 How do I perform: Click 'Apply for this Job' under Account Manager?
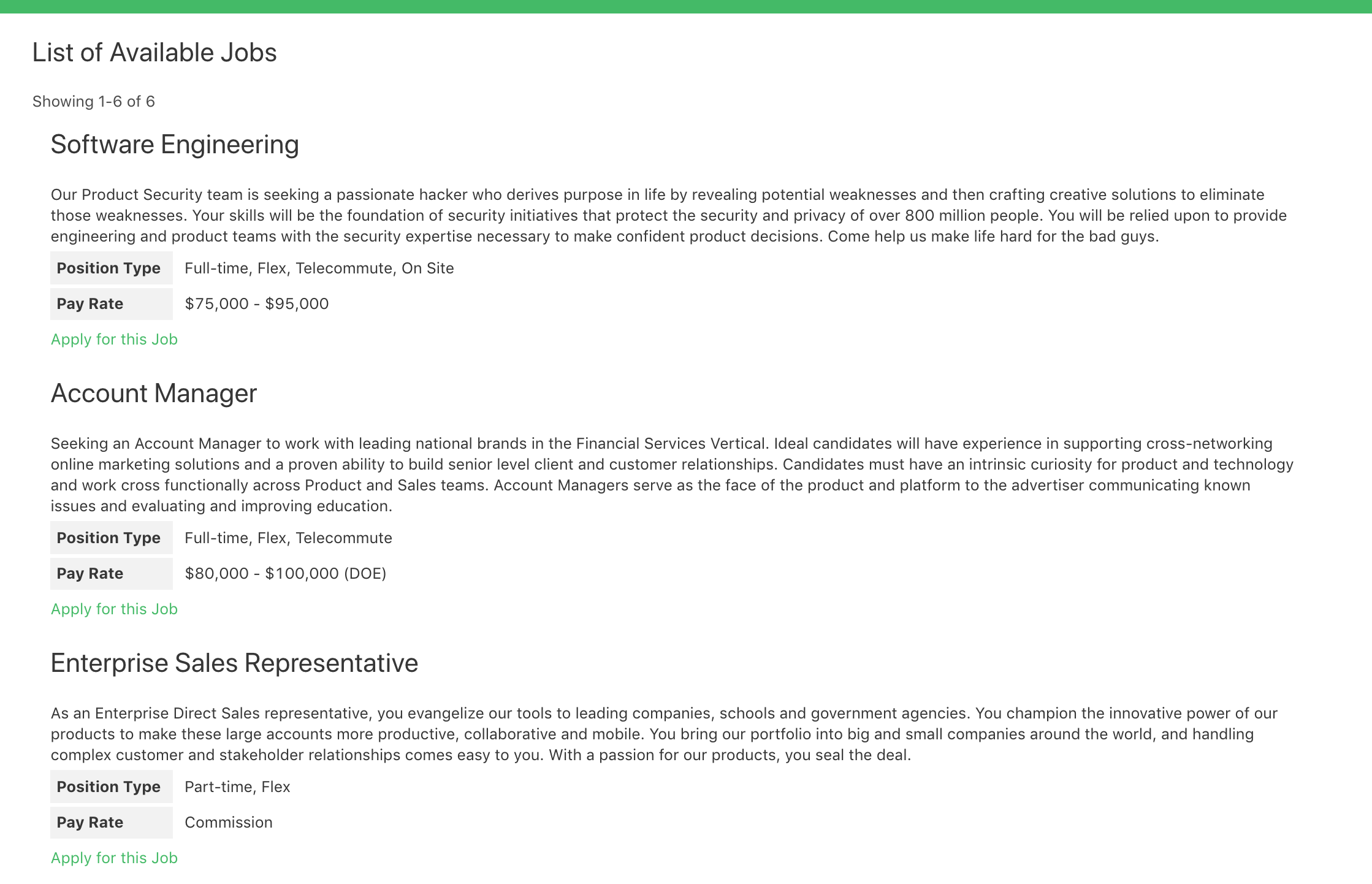114,608
